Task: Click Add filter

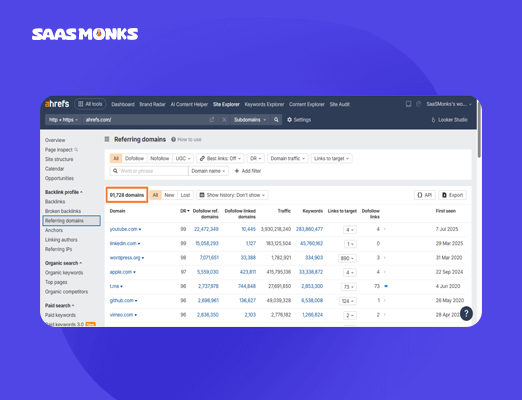Action: click(x=248, y=171)
